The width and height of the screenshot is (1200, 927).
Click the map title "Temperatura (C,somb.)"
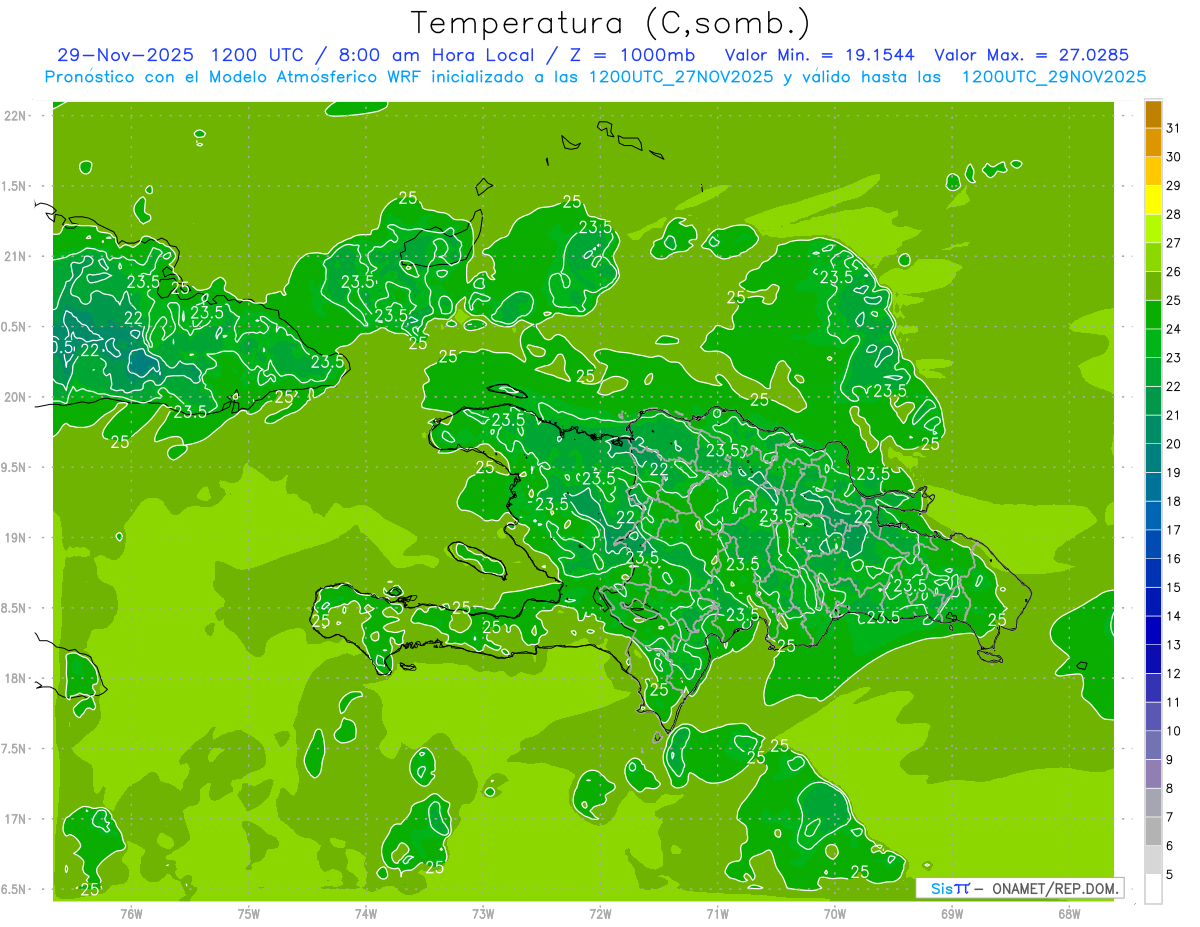point(610,23)
